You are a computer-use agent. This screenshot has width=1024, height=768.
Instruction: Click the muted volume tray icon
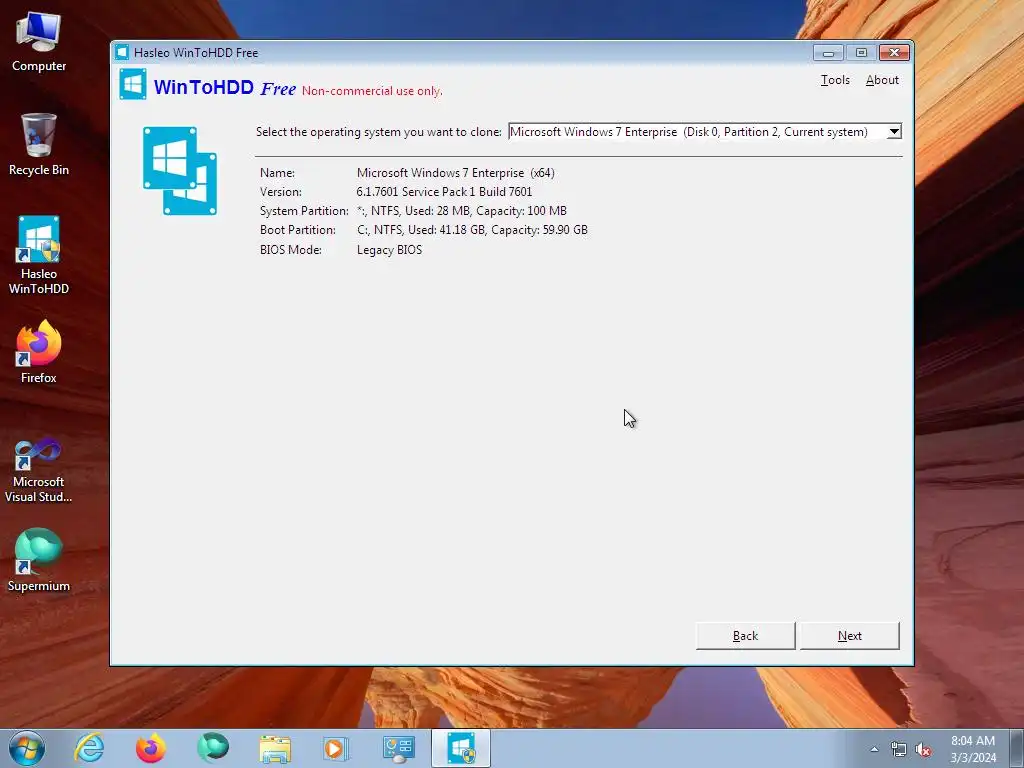923,750
